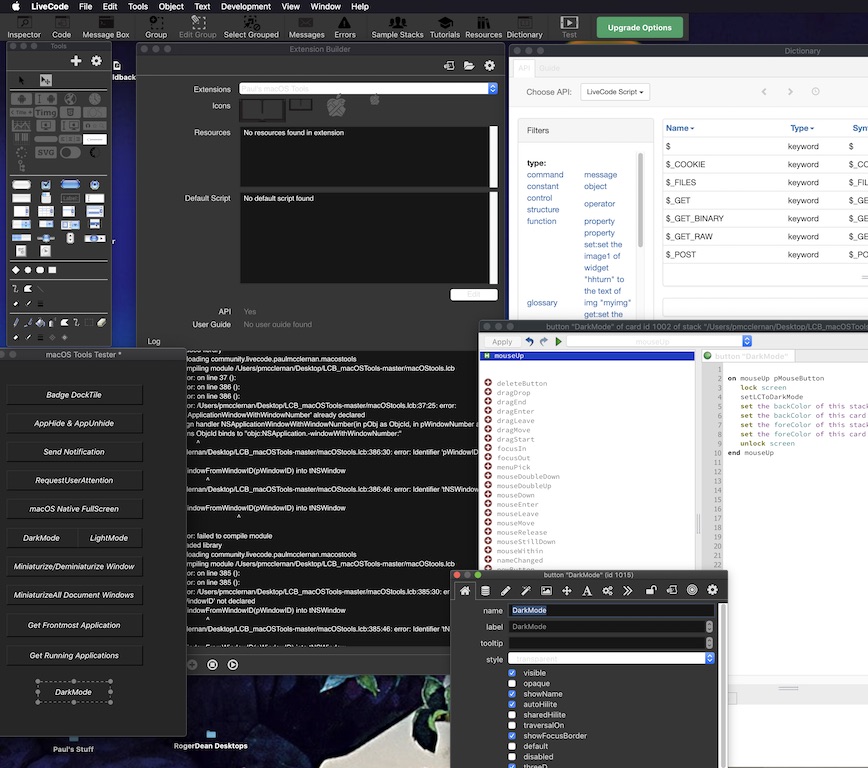Uncheck the visible checkbox

(x=513, y=673)
